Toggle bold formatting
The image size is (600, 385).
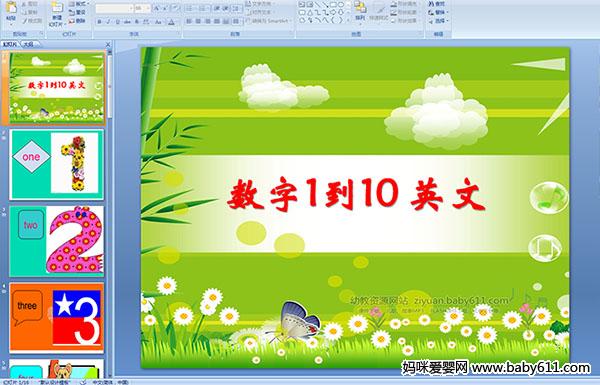pos(99,22)
